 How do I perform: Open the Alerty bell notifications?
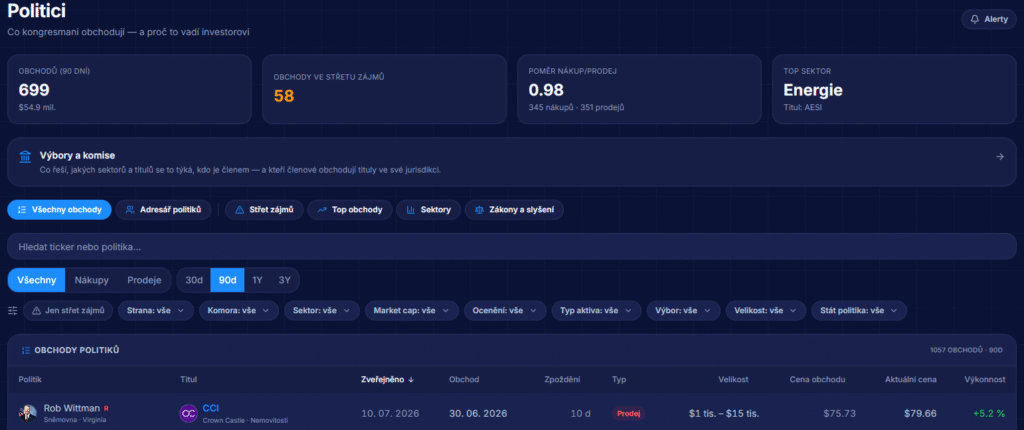point(989,19)
